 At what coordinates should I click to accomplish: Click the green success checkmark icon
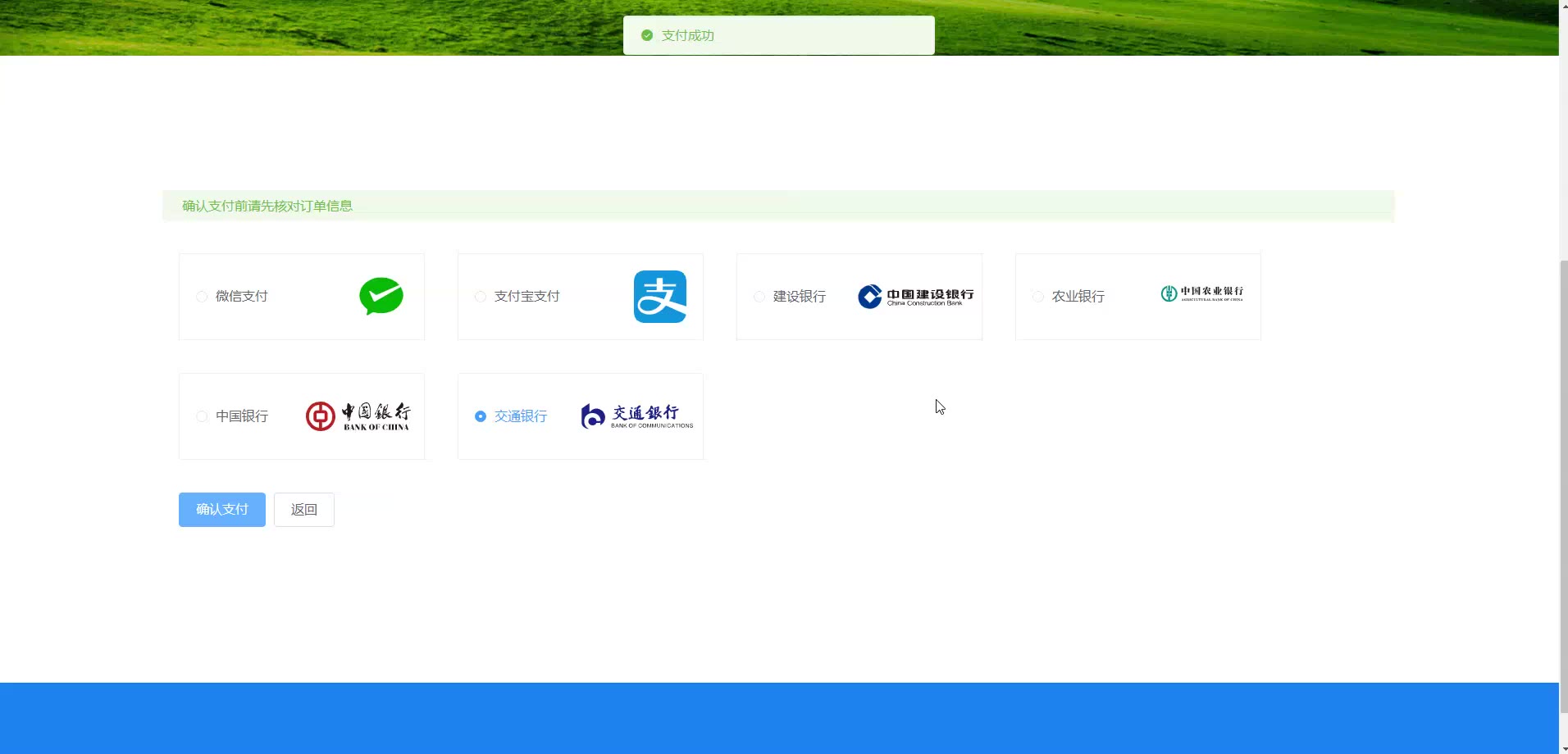(x=647, y=35)
